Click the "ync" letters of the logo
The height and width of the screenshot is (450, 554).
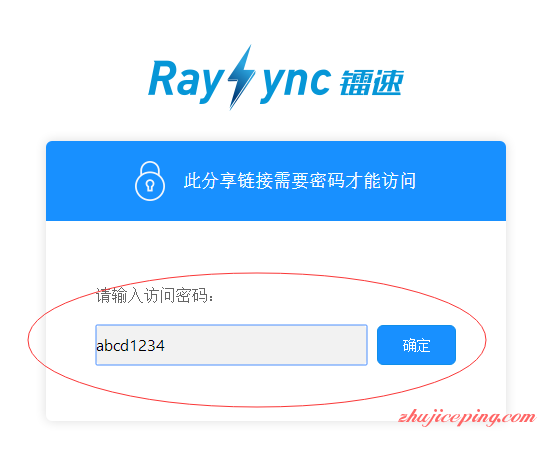(x=295, y=84)
